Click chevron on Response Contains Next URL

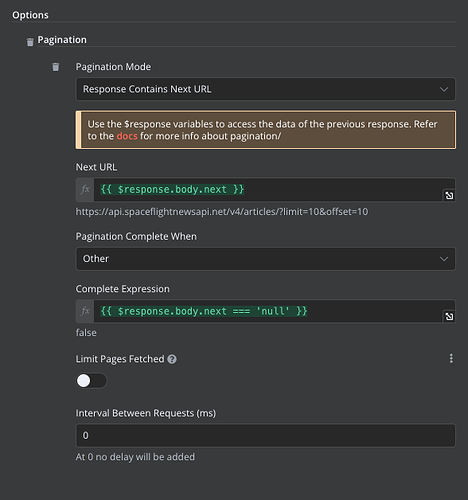(x=444, y=89)
